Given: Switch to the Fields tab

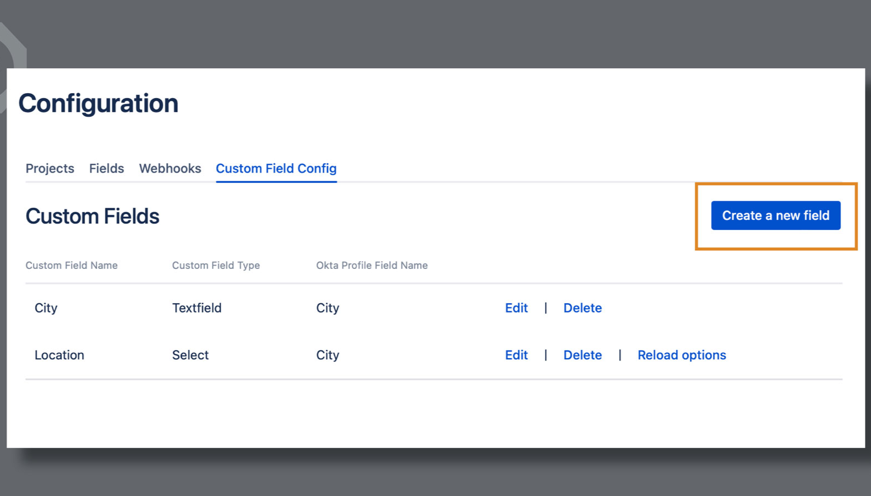Looking at the screenshot, I should [x=106, y=168].
